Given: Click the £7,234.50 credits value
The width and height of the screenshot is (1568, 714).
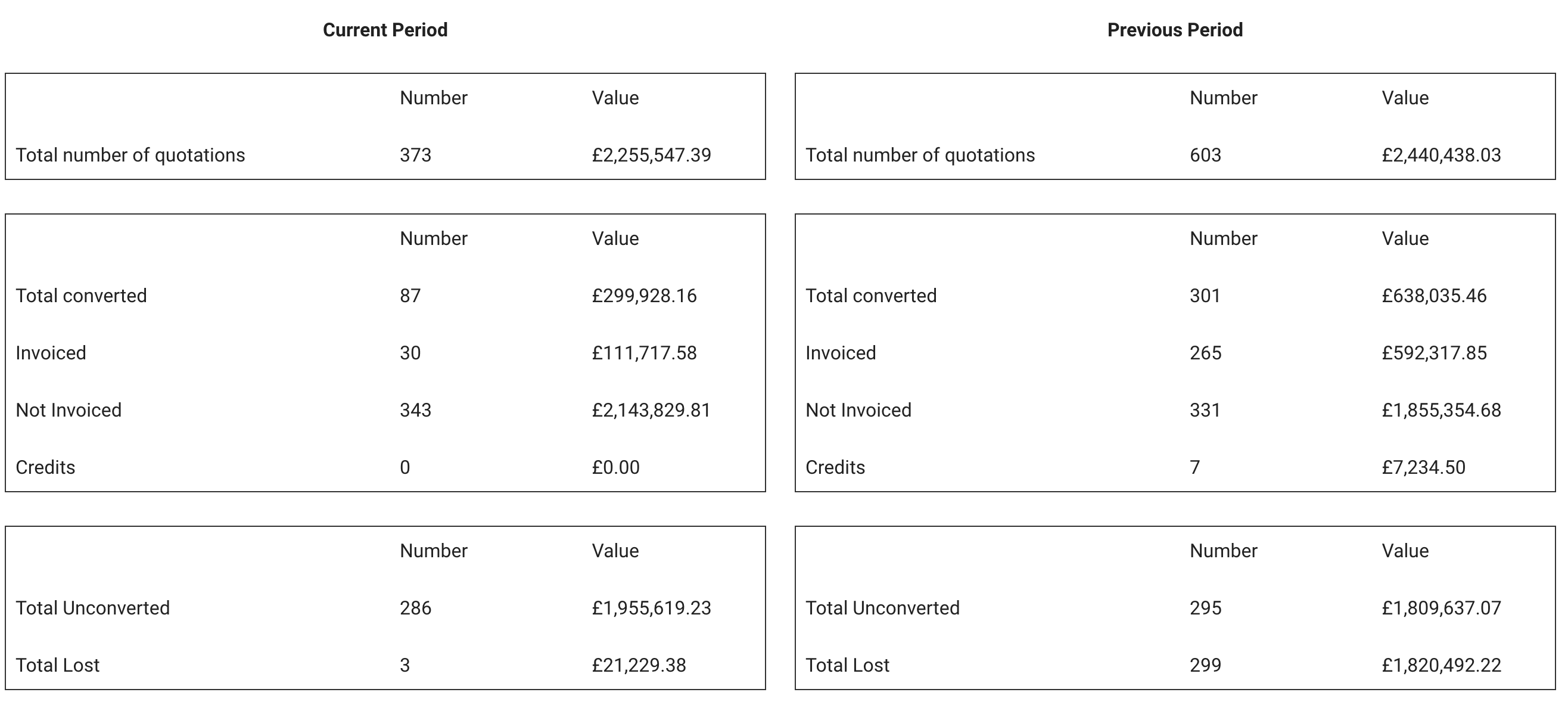Looking at the screenshot, I should click(x=1423, y=467).
